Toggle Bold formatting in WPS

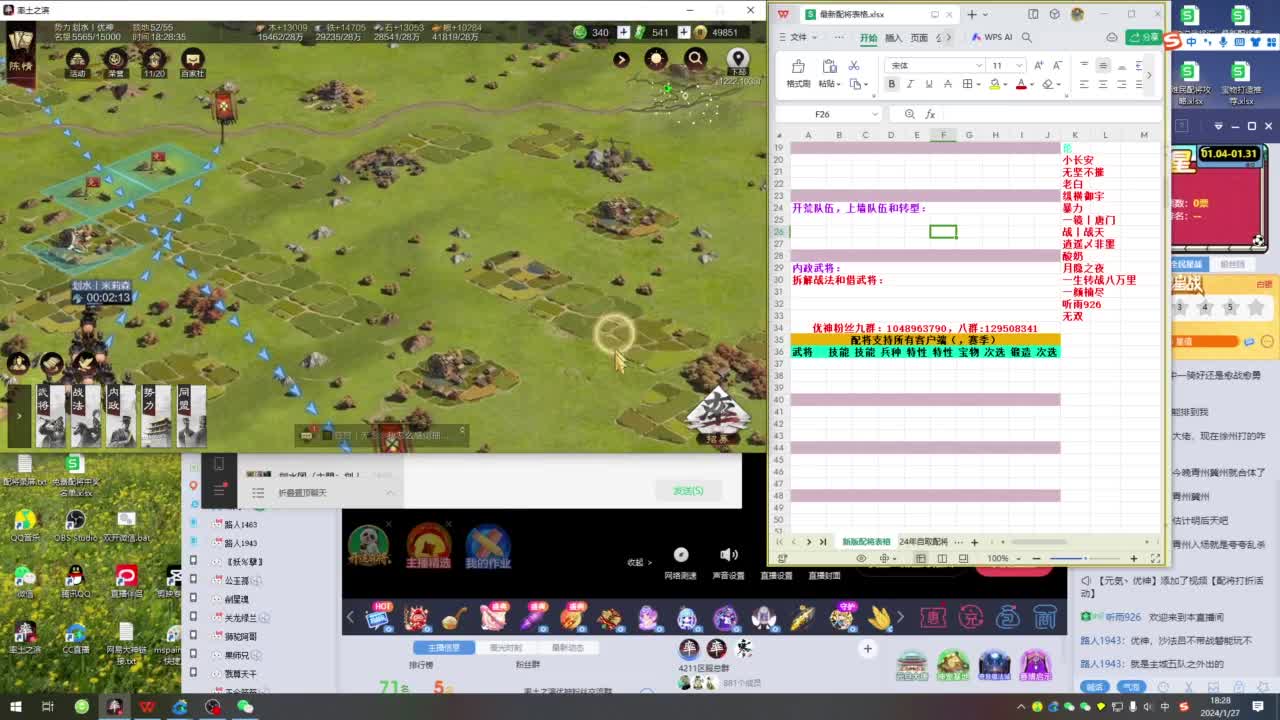coord(892,84)
